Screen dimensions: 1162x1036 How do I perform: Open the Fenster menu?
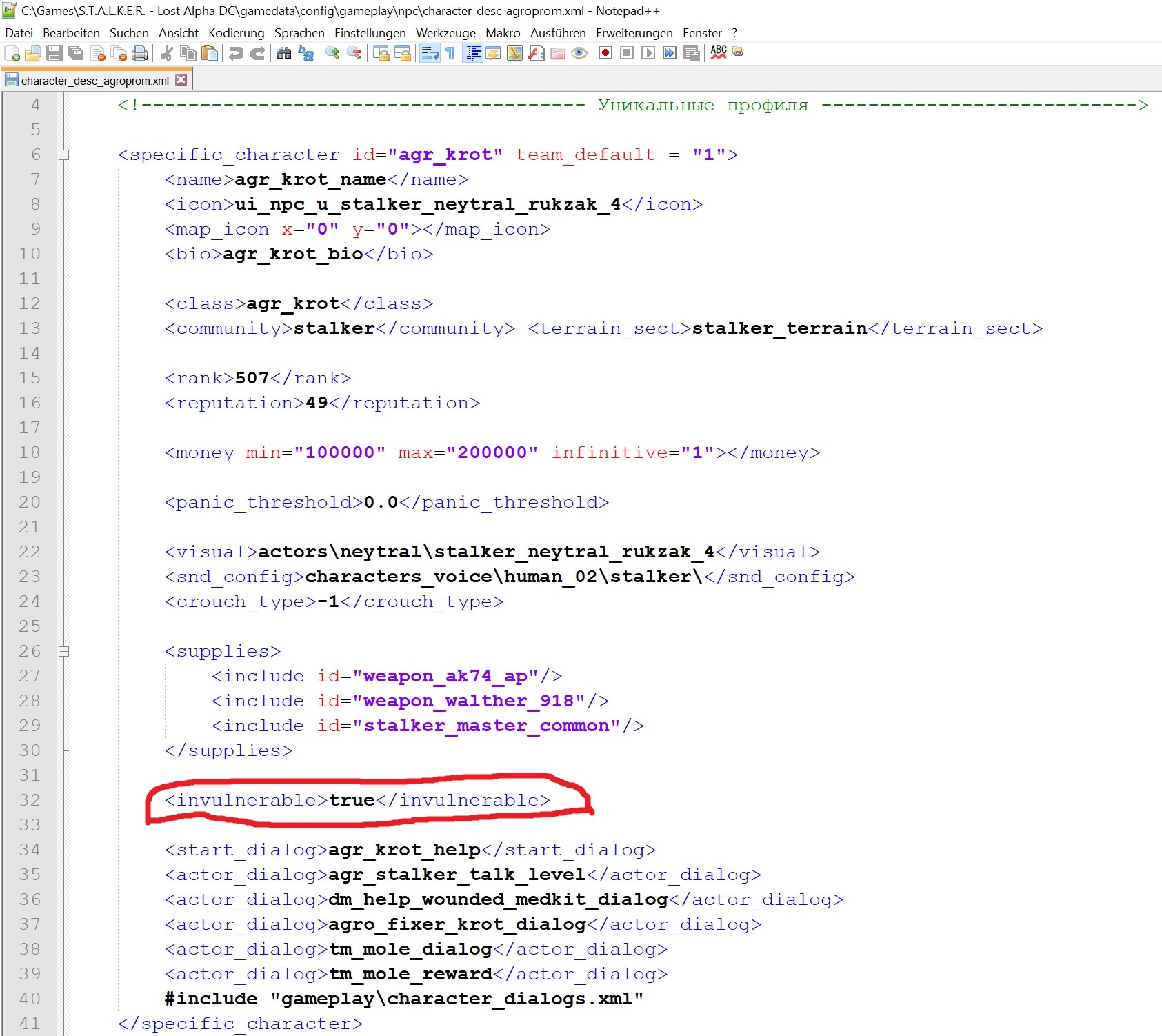coord(702,32)
